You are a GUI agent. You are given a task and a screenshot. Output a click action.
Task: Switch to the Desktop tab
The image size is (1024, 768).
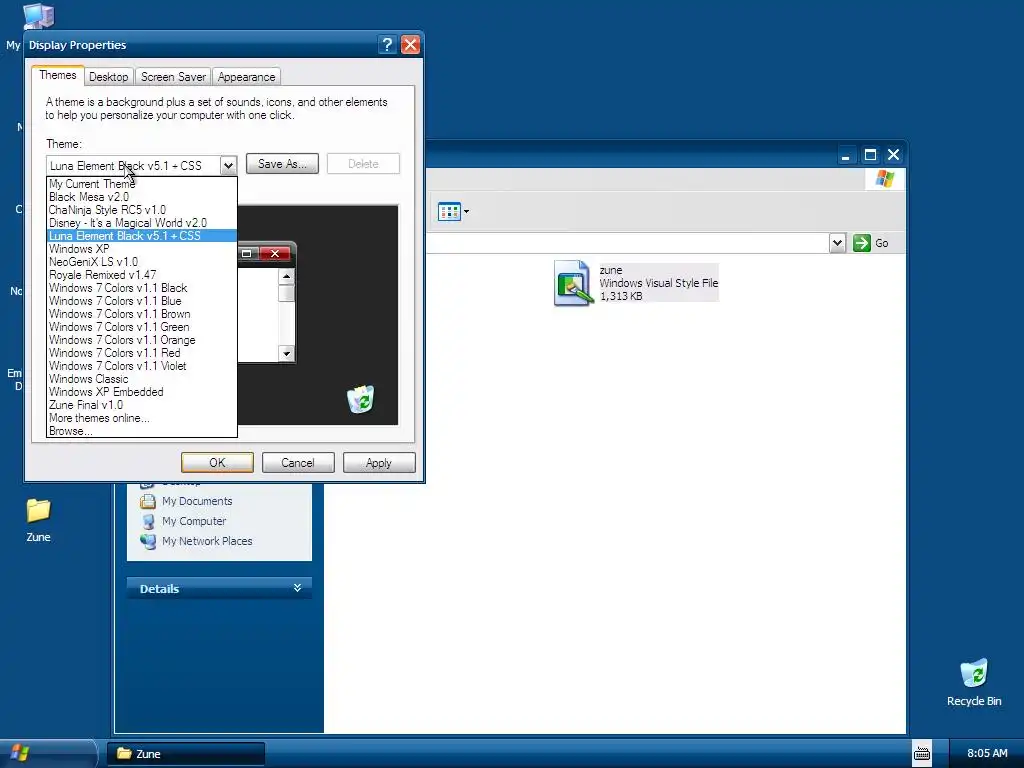pyautogui.click(x=108, y=76)
